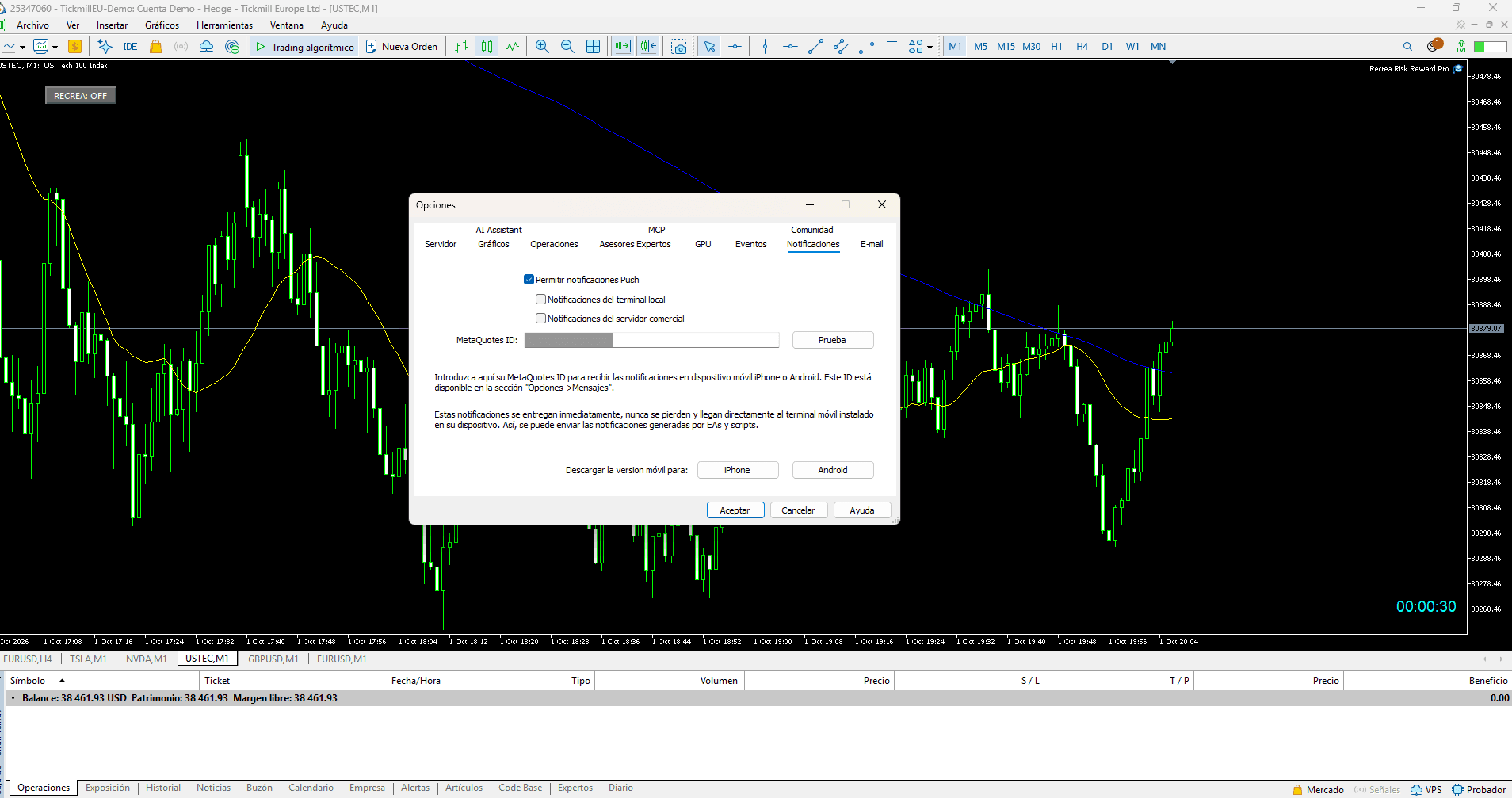
Task: Enable Notificaciones del terminal local
Action: tap(540, 300)
